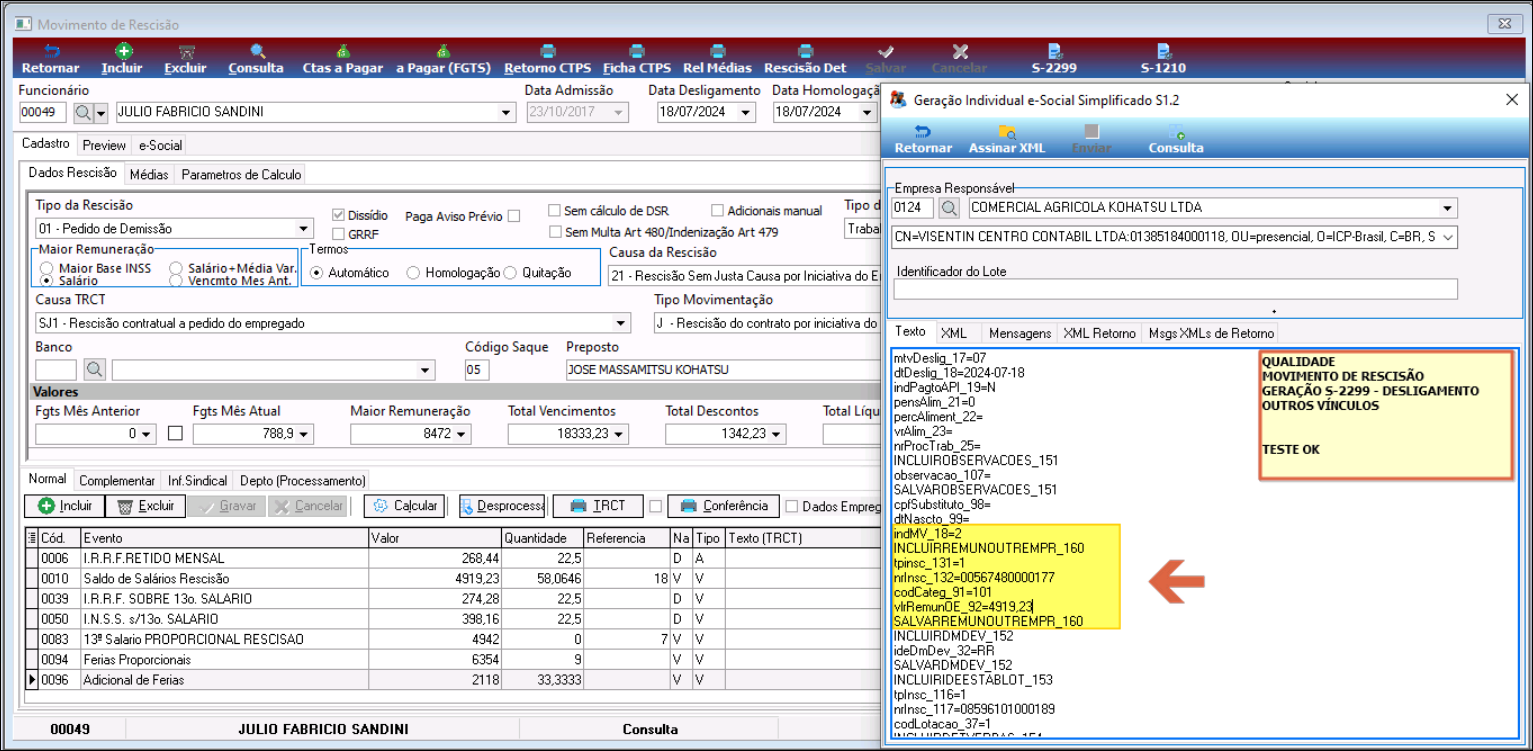This screenshot has width=1533, height=751.
Task: Open Ctas a Pagar toolbar item
Action: [343, 59]
